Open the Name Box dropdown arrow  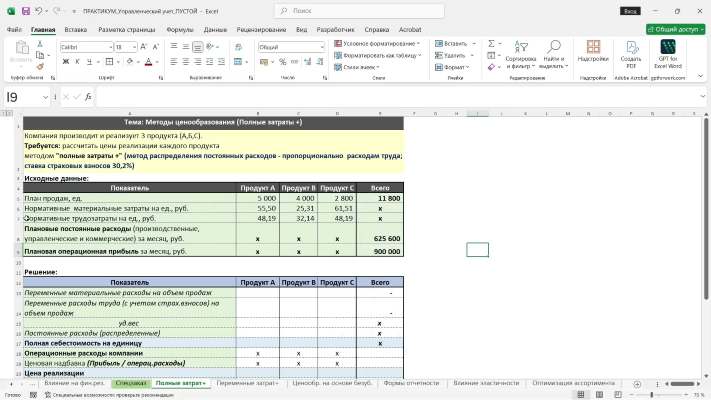coord(45,97)
